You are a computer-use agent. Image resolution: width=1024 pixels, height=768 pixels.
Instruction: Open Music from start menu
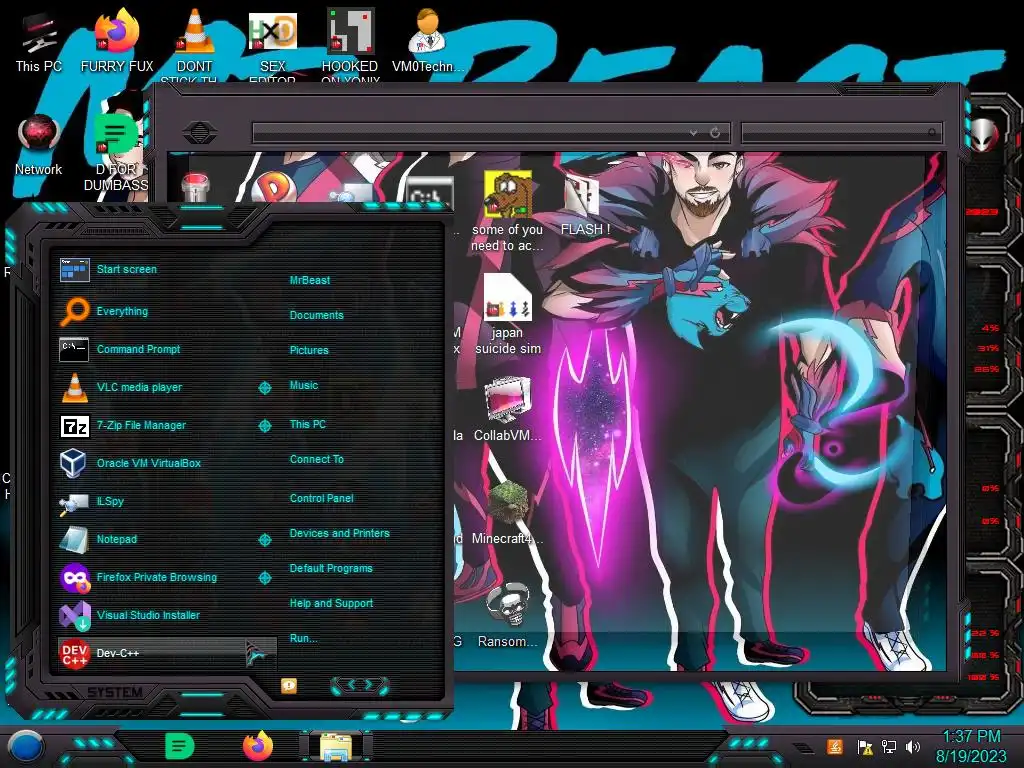pos(304,385)
